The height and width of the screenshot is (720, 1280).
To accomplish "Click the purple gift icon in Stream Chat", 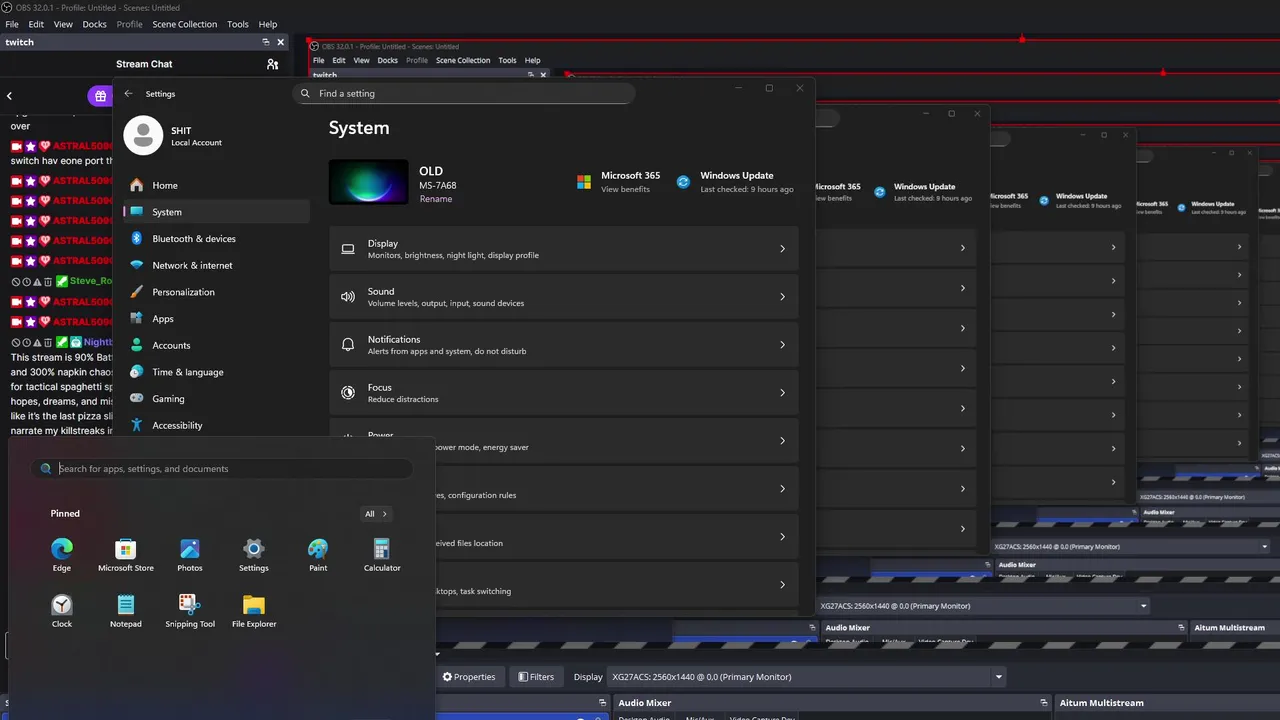I will (x=99, y=96).
